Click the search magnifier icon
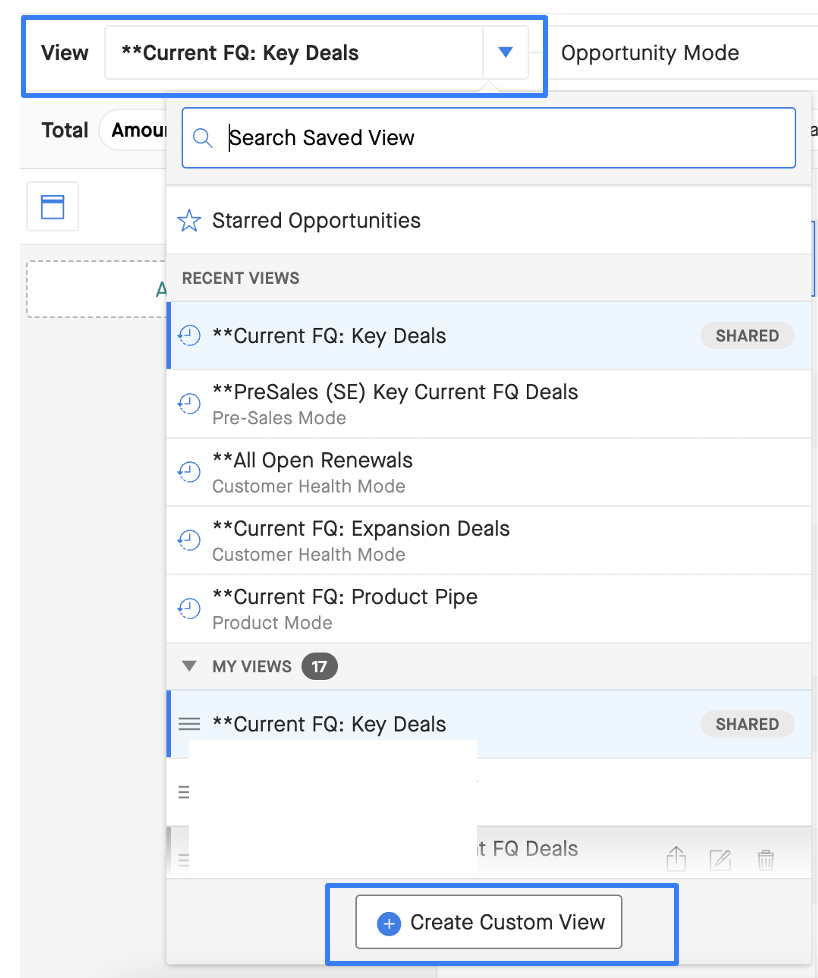The height and width of the screenshot is (978, 818). click(203, 138)
